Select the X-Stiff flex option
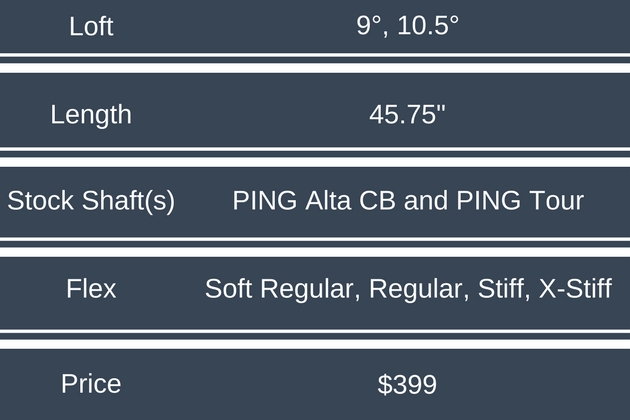Image resolution: width=630 pixels, height=420 pixels. [575, 289]
